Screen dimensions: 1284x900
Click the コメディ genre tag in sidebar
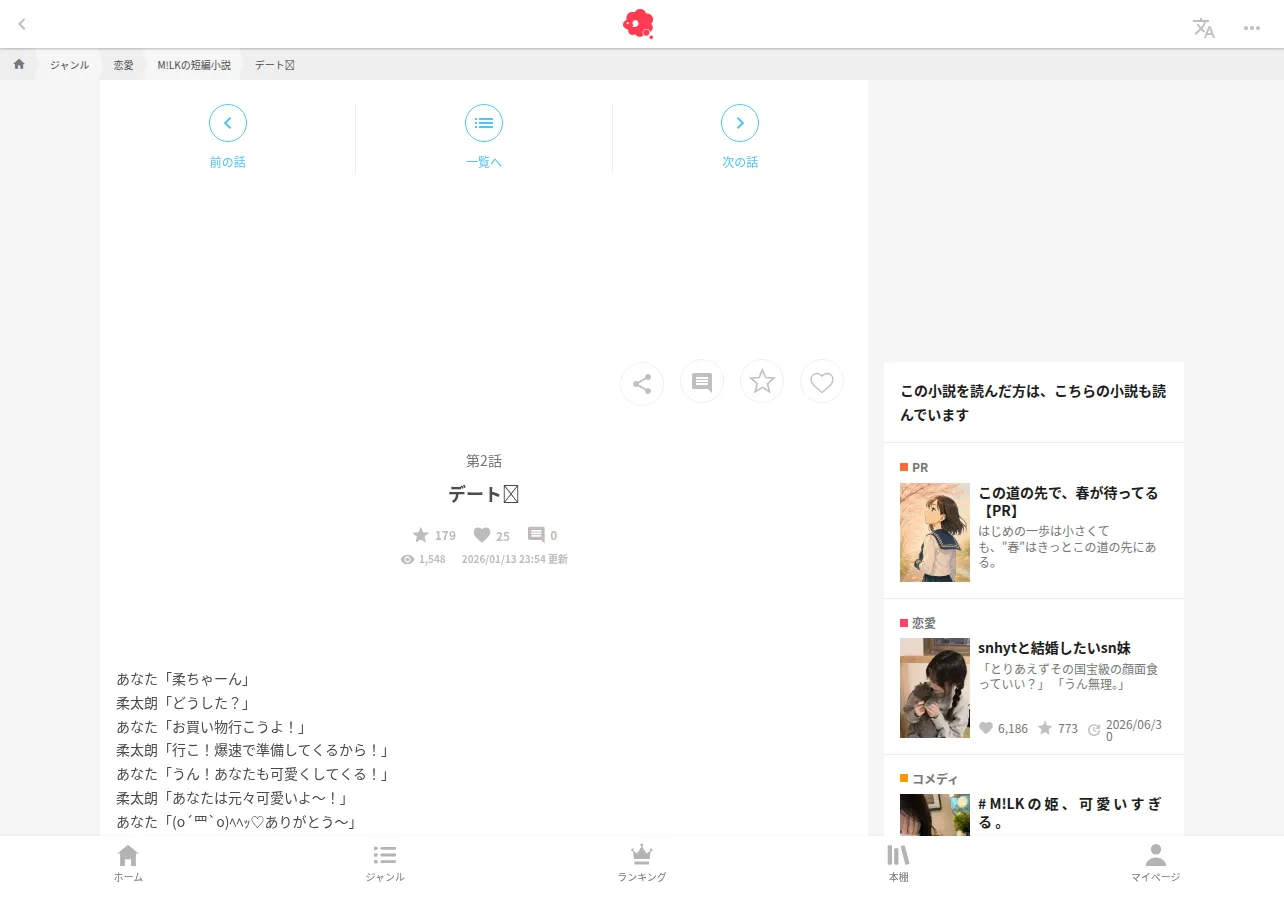[x=929, y=779]
